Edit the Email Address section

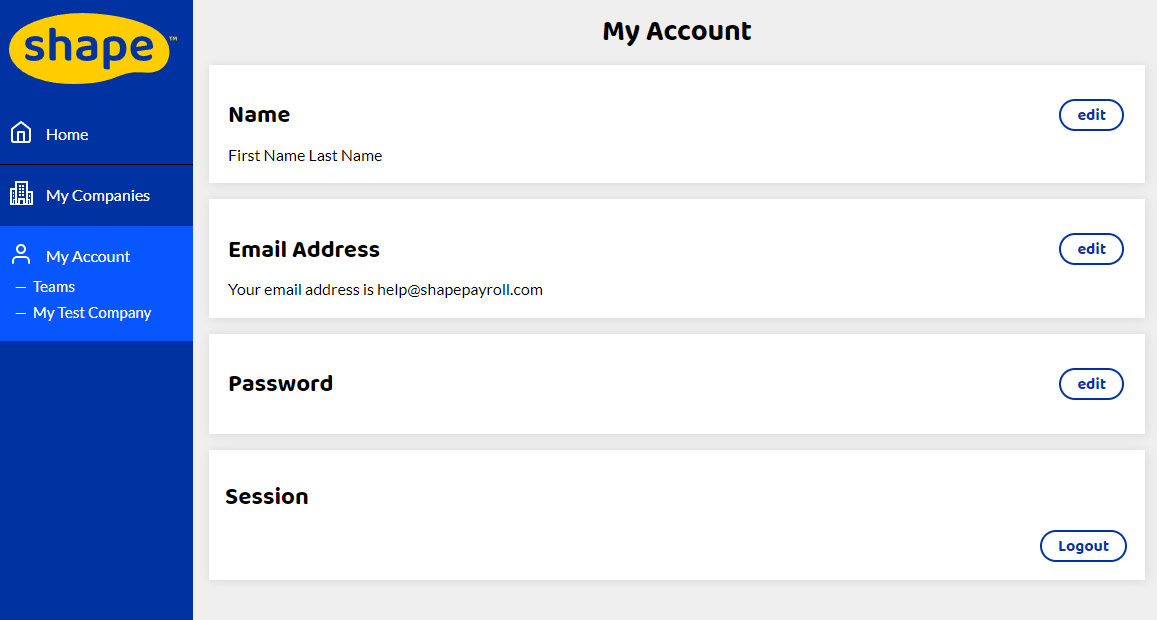(1091, 249)
